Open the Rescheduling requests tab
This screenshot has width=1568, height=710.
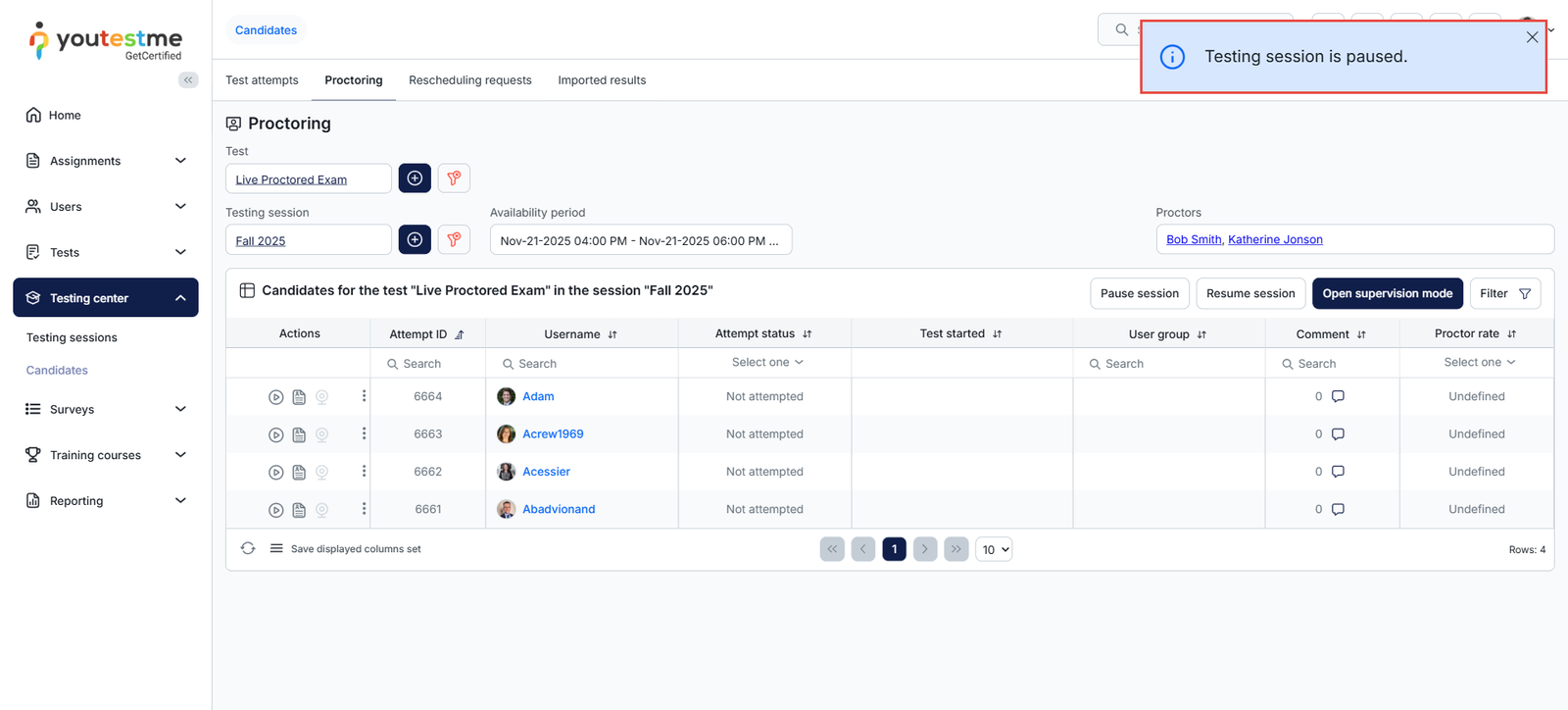470,80
